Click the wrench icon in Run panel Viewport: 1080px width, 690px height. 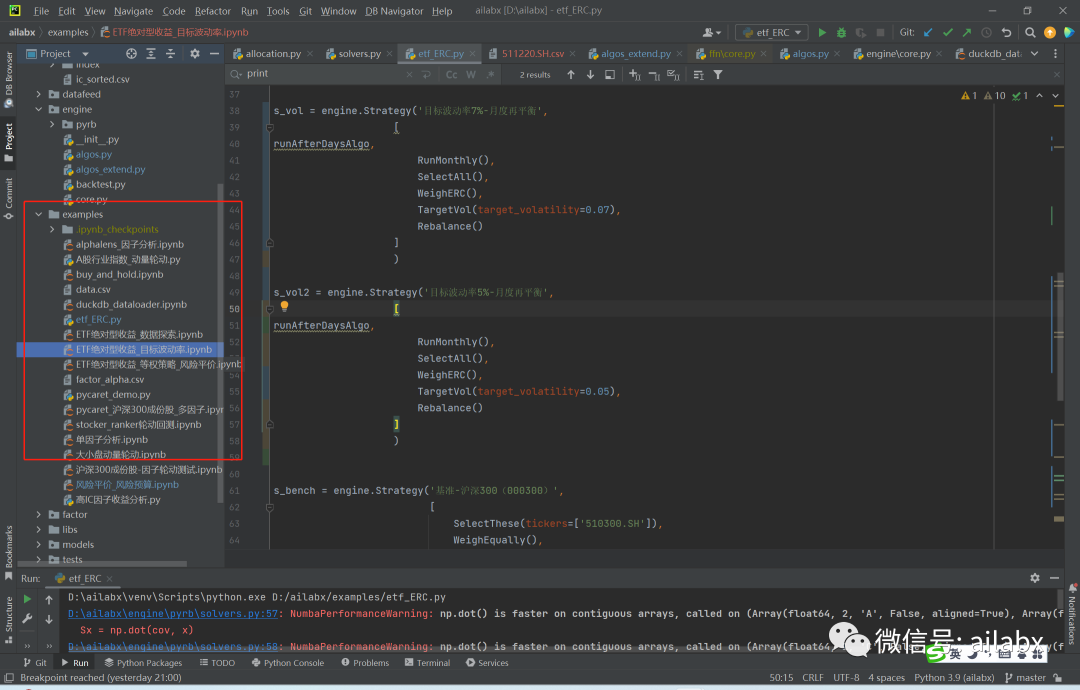tap(28, 618)
